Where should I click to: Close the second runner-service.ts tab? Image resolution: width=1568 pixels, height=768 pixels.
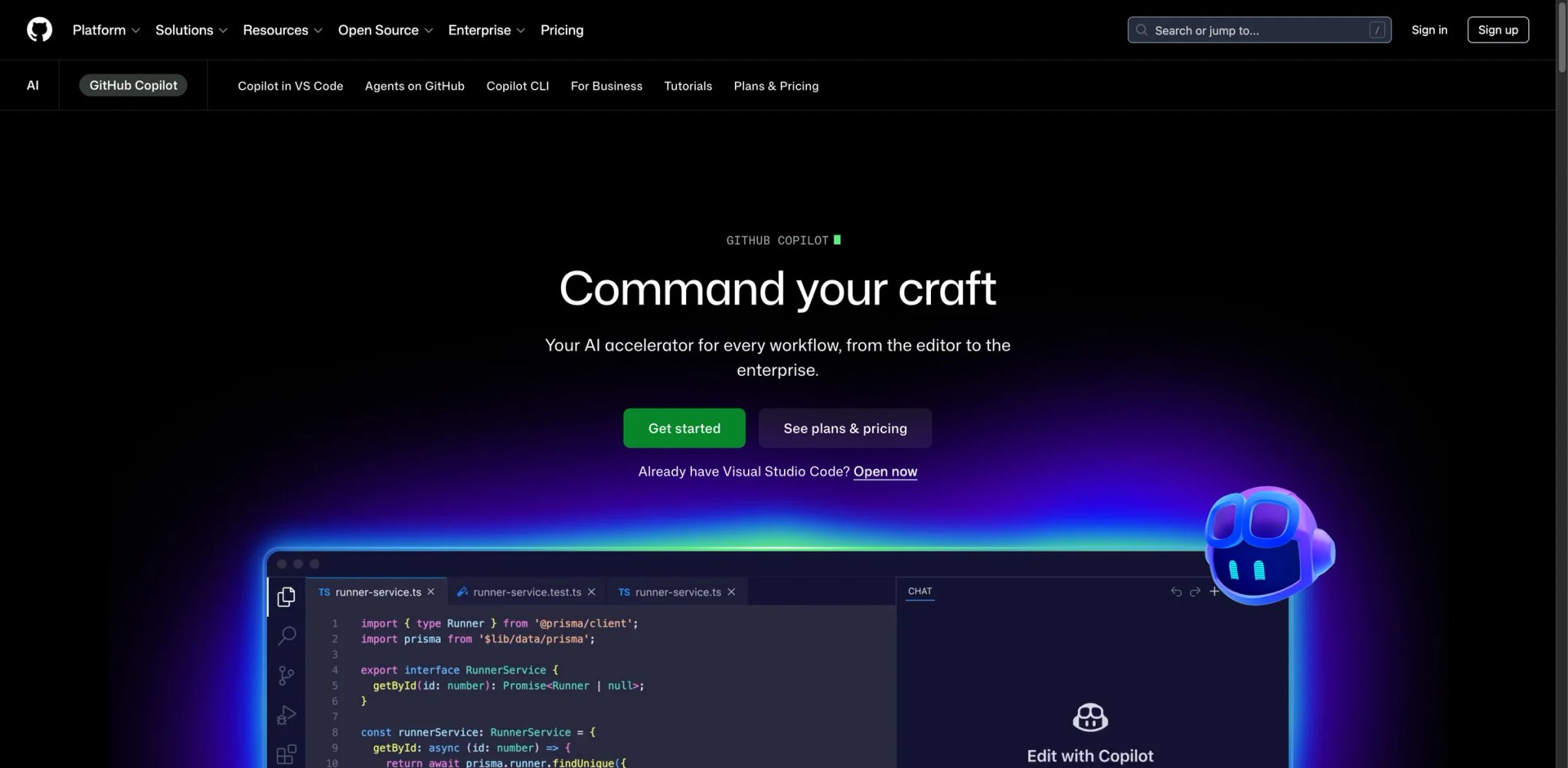tap(731, 592)
